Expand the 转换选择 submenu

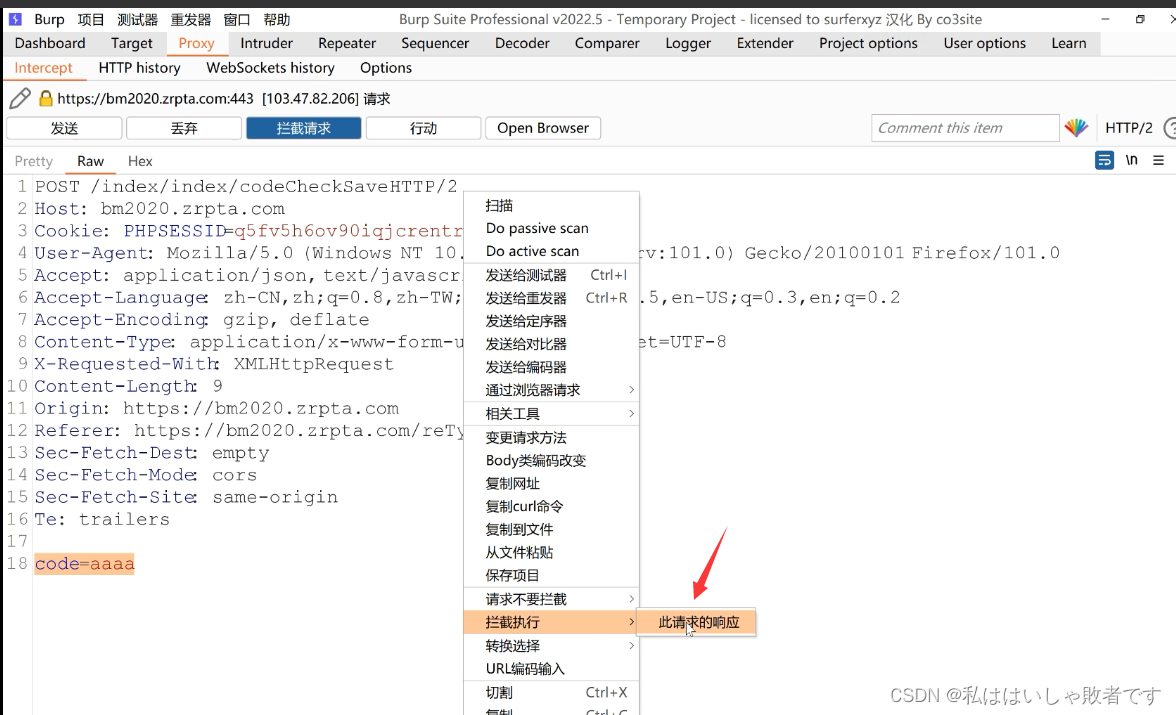point(552,646)
